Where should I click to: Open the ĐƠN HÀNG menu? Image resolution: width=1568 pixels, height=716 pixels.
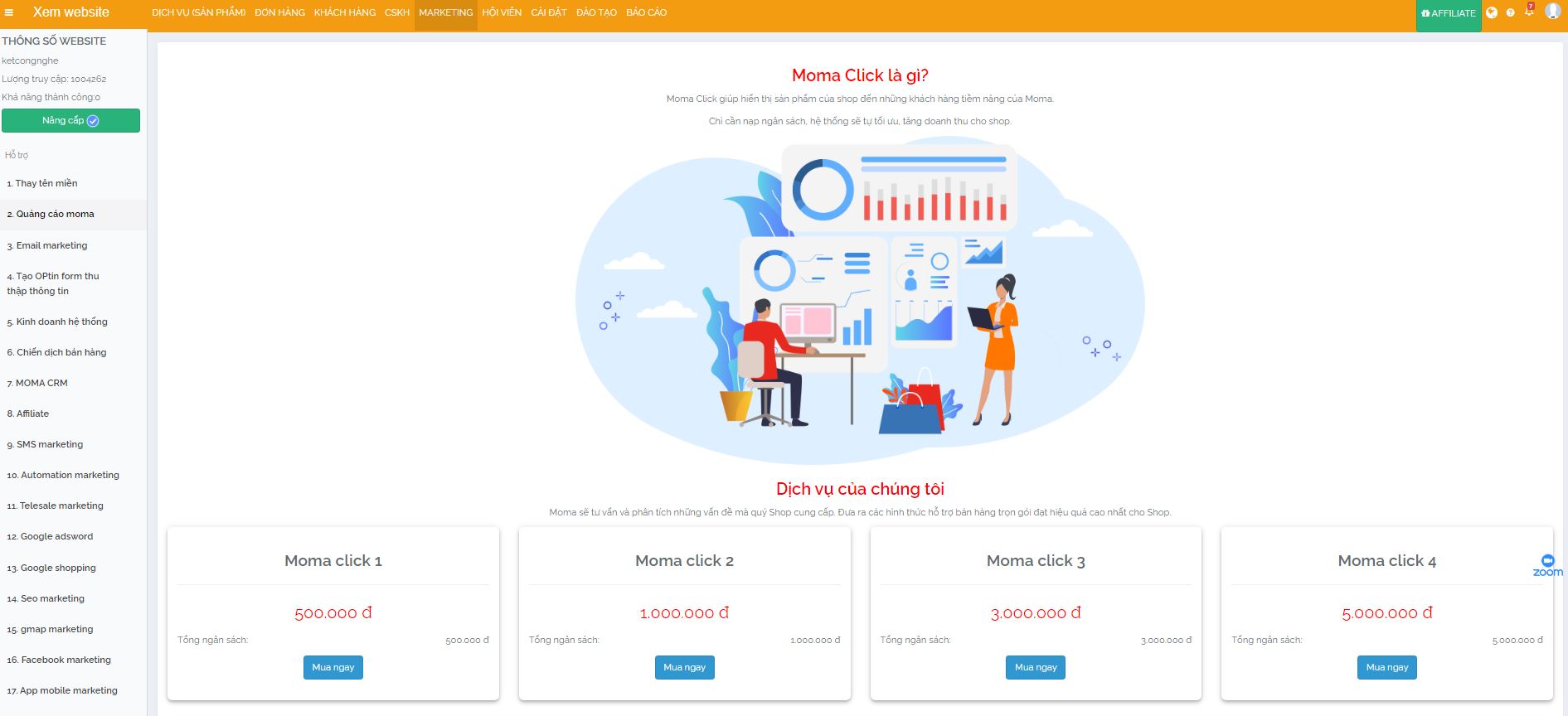(x=279, y=13)
